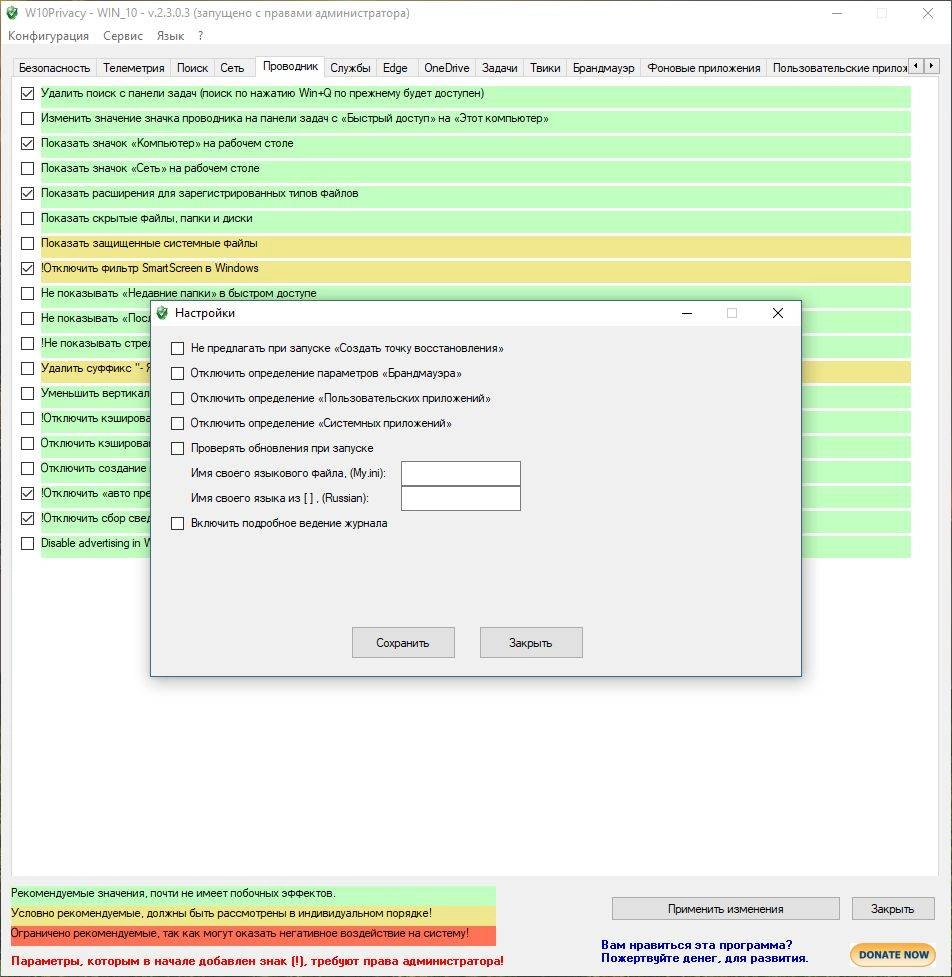Open the ? help menu
Screen dimensions: 952x977
click(200, 36)
